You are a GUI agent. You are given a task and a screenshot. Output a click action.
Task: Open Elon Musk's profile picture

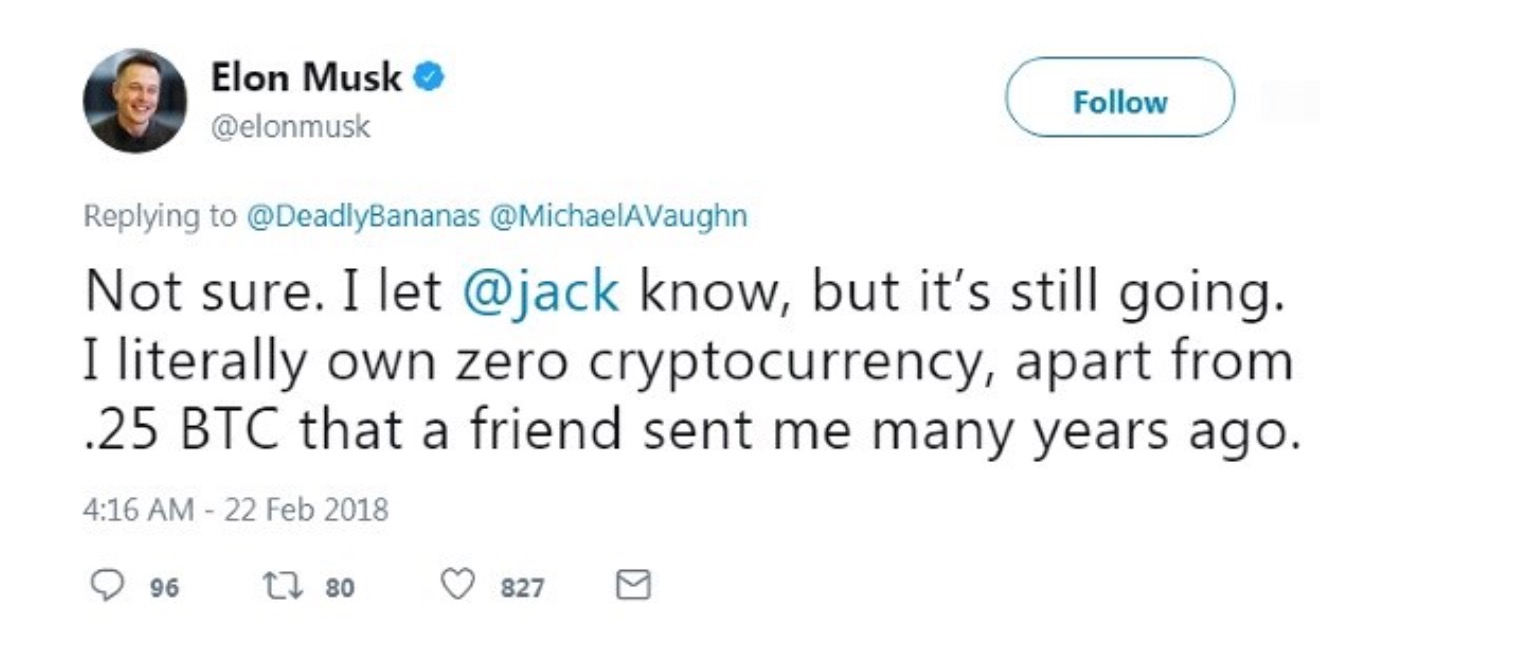pos(135,101)
